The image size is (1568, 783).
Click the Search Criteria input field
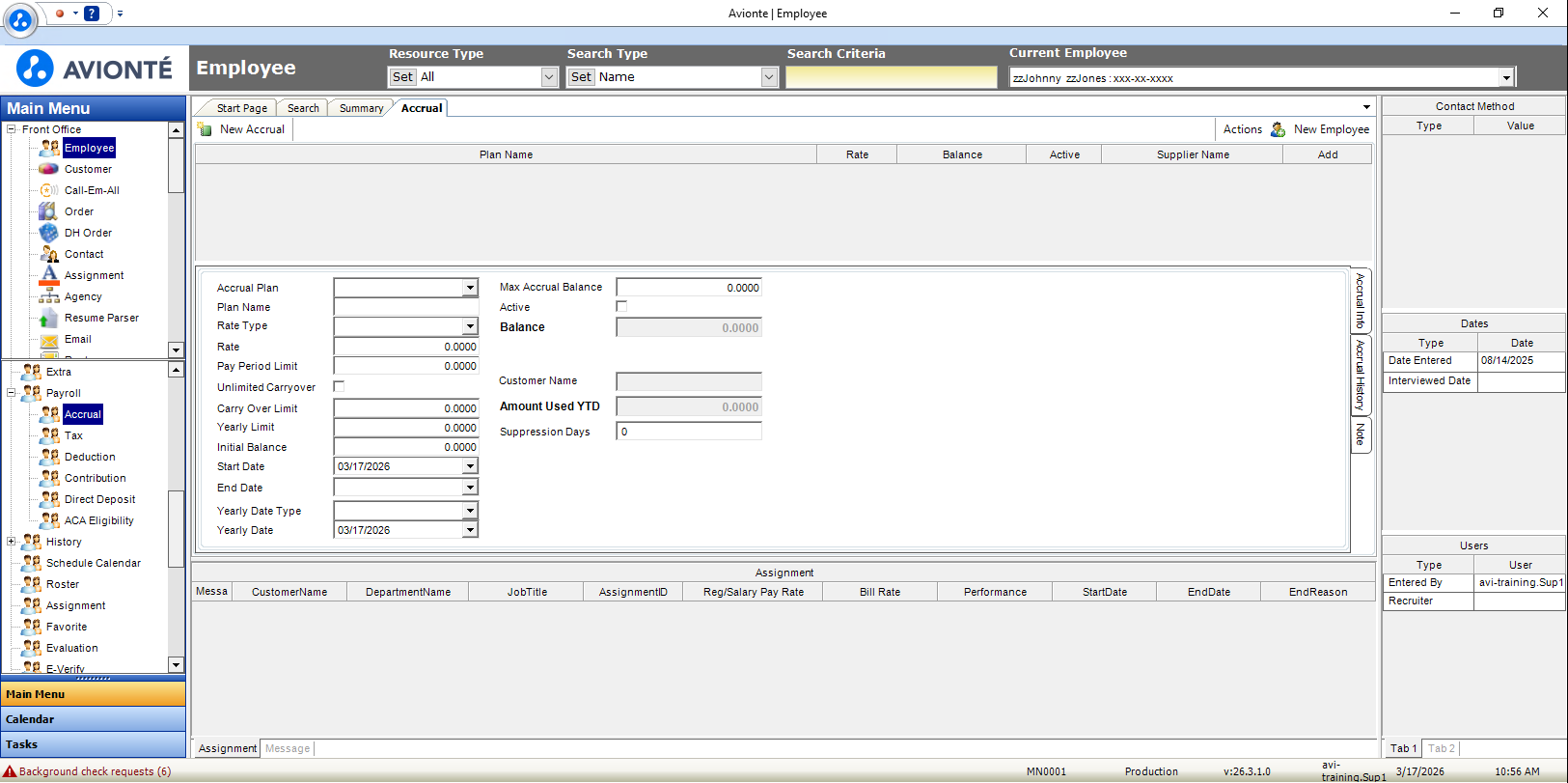[892, 77]
